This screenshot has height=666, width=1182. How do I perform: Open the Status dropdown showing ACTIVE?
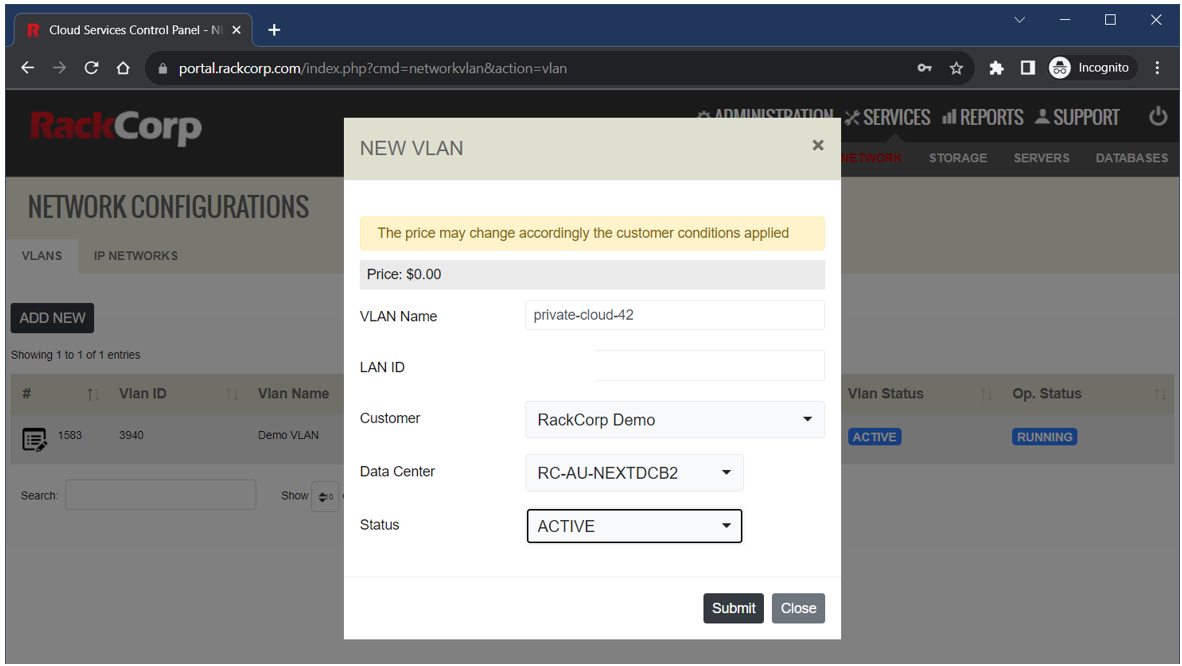(x=634, y=526)
